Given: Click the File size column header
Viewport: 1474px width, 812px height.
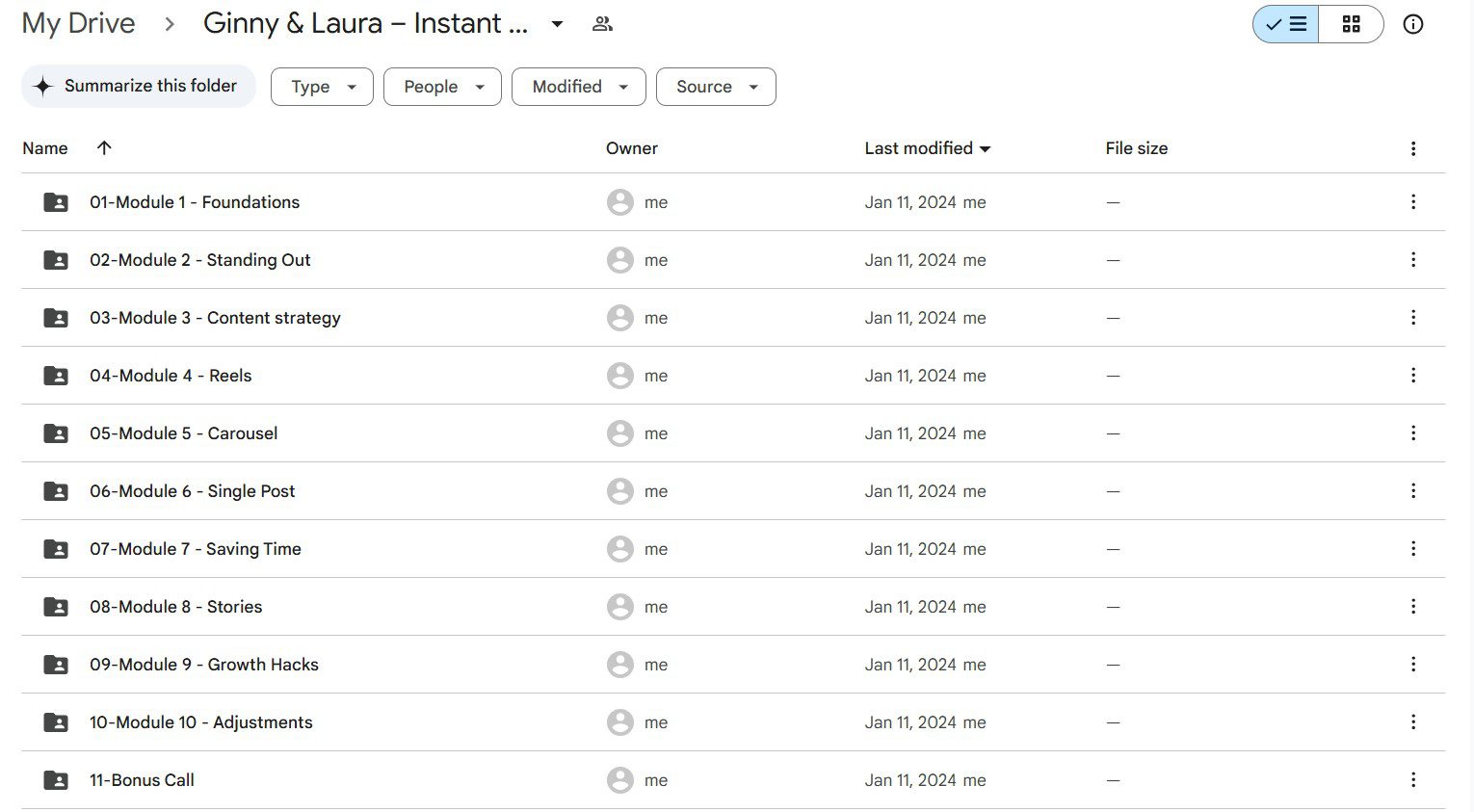Looking at the screenshot, I should [1137, 148].
